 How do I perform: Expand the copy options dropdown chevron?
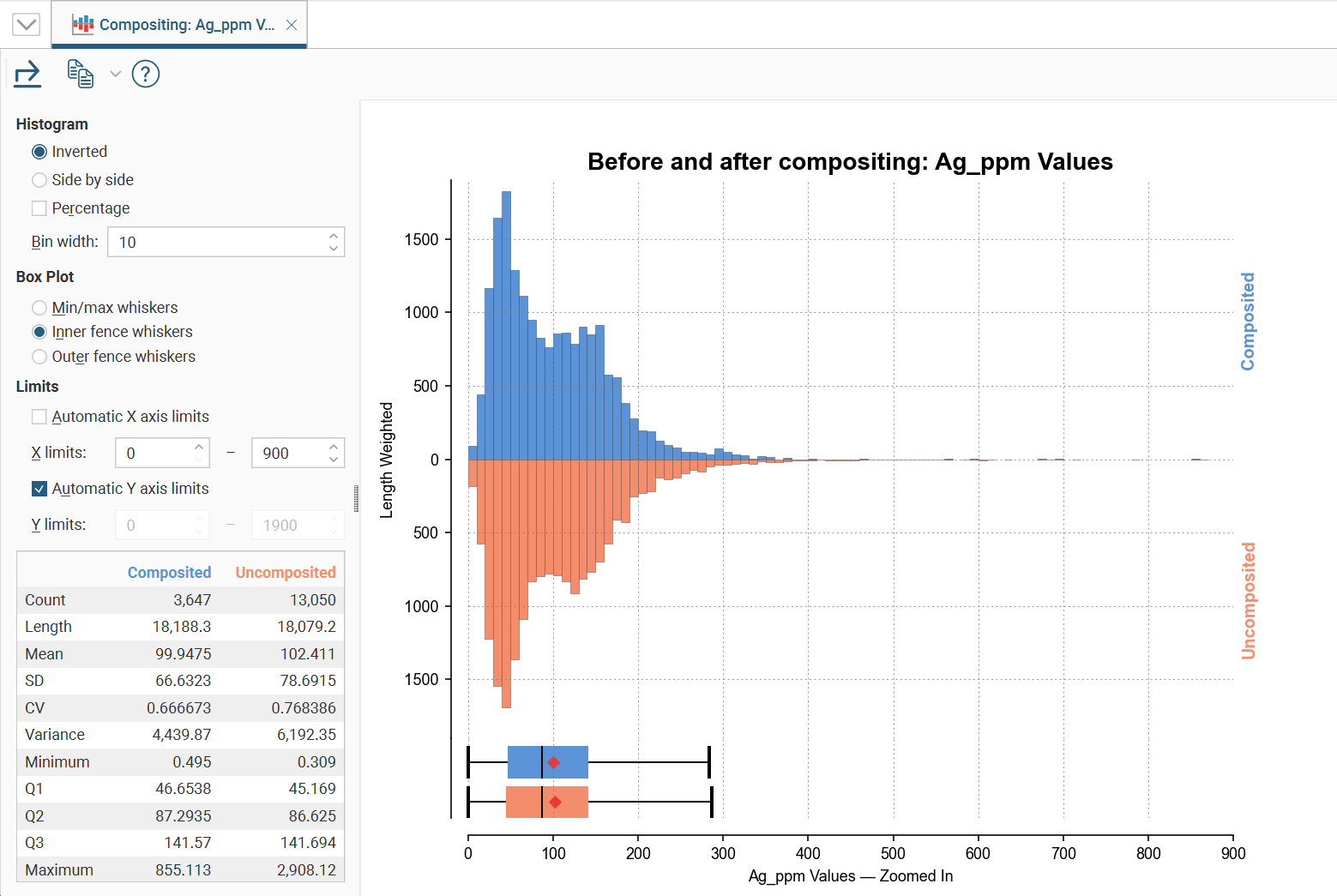click(x=116, y=74)
